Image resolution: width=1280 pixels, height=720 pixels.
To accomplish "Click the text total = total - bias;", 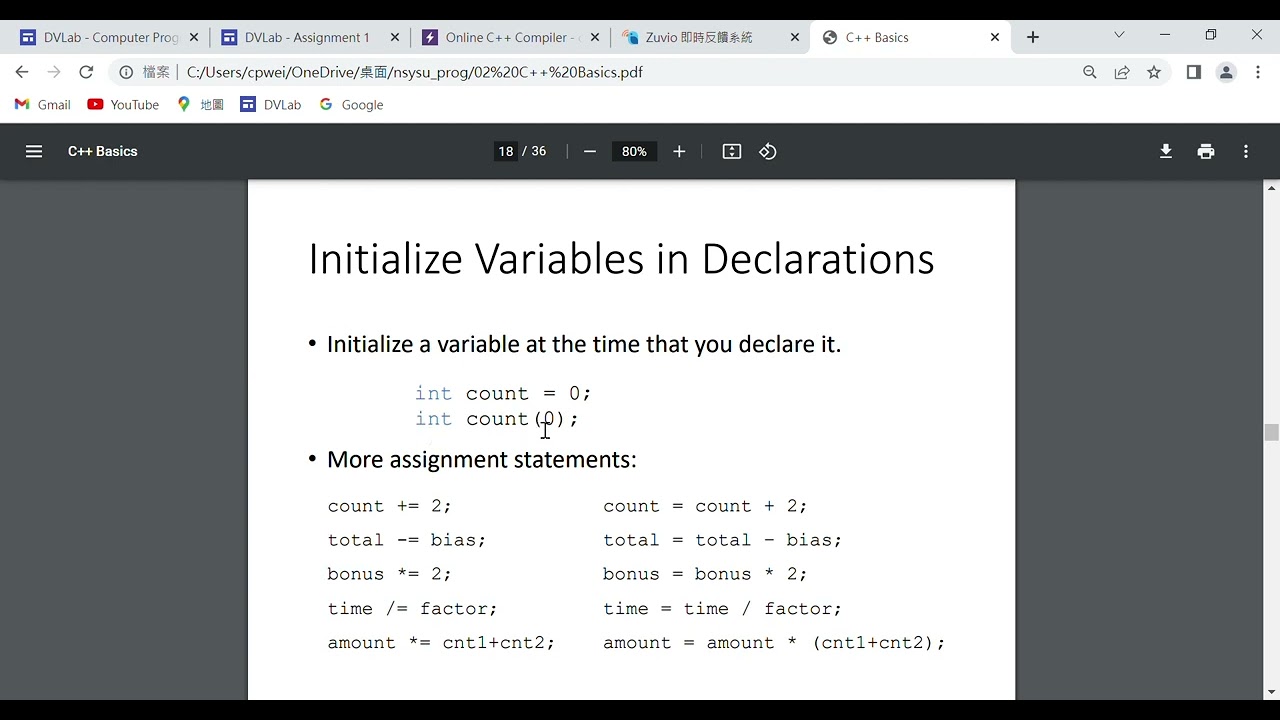I will [722, 540].
